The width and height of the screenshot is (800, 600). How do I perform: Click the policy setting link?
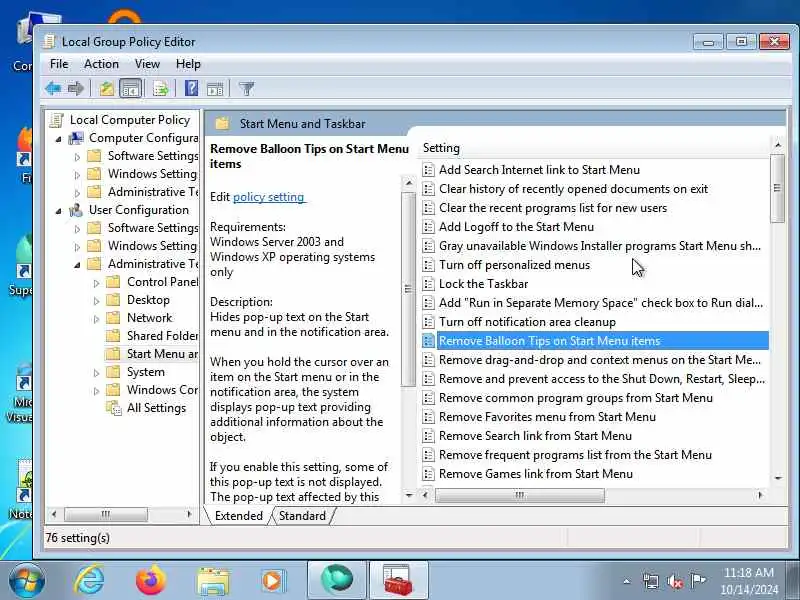268,197
